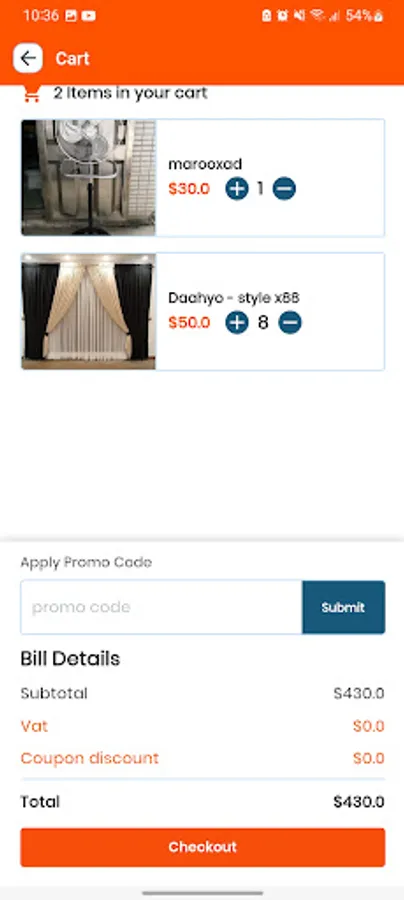Screen dimensions: 404x900
Task: Open the marooxad fan product image
Action: point(88,177)
